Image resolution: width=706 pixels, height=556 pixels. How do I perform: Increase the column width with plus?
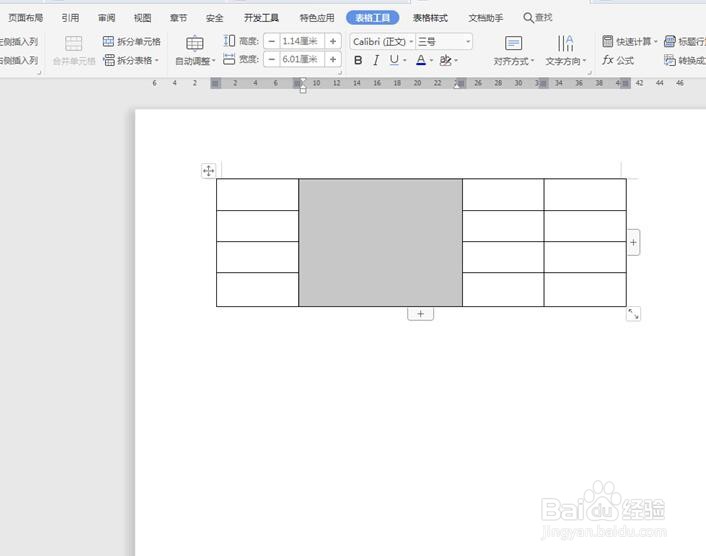(333, 59)
